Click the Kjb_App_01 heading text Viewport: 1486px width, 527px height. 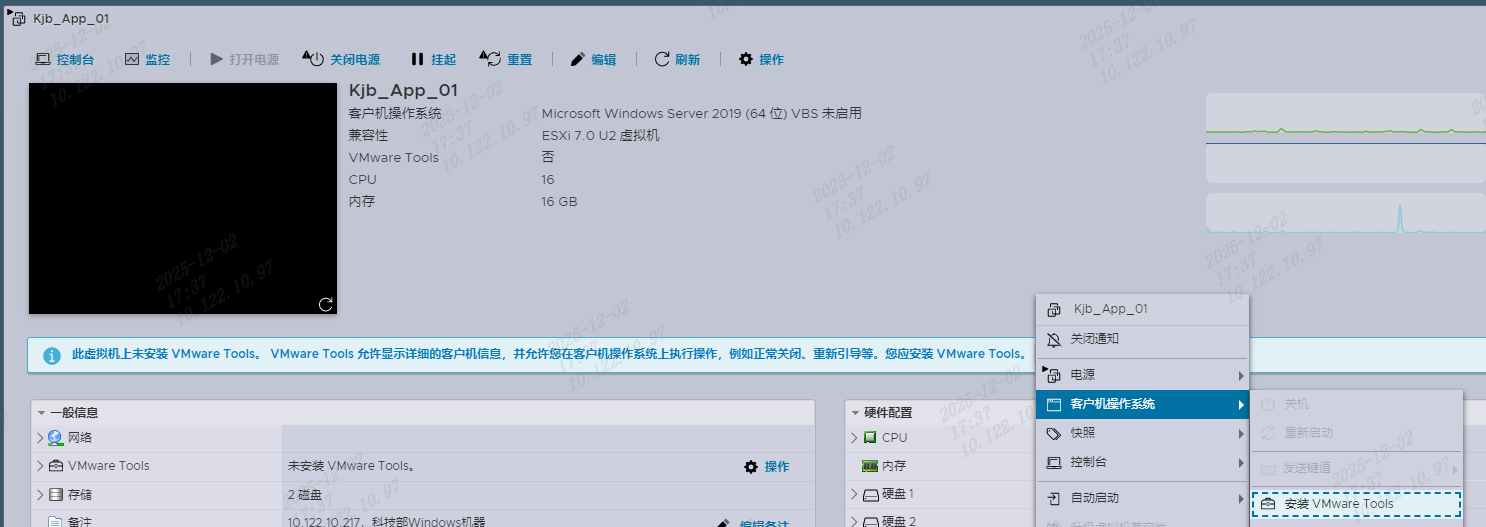point(403,91)
